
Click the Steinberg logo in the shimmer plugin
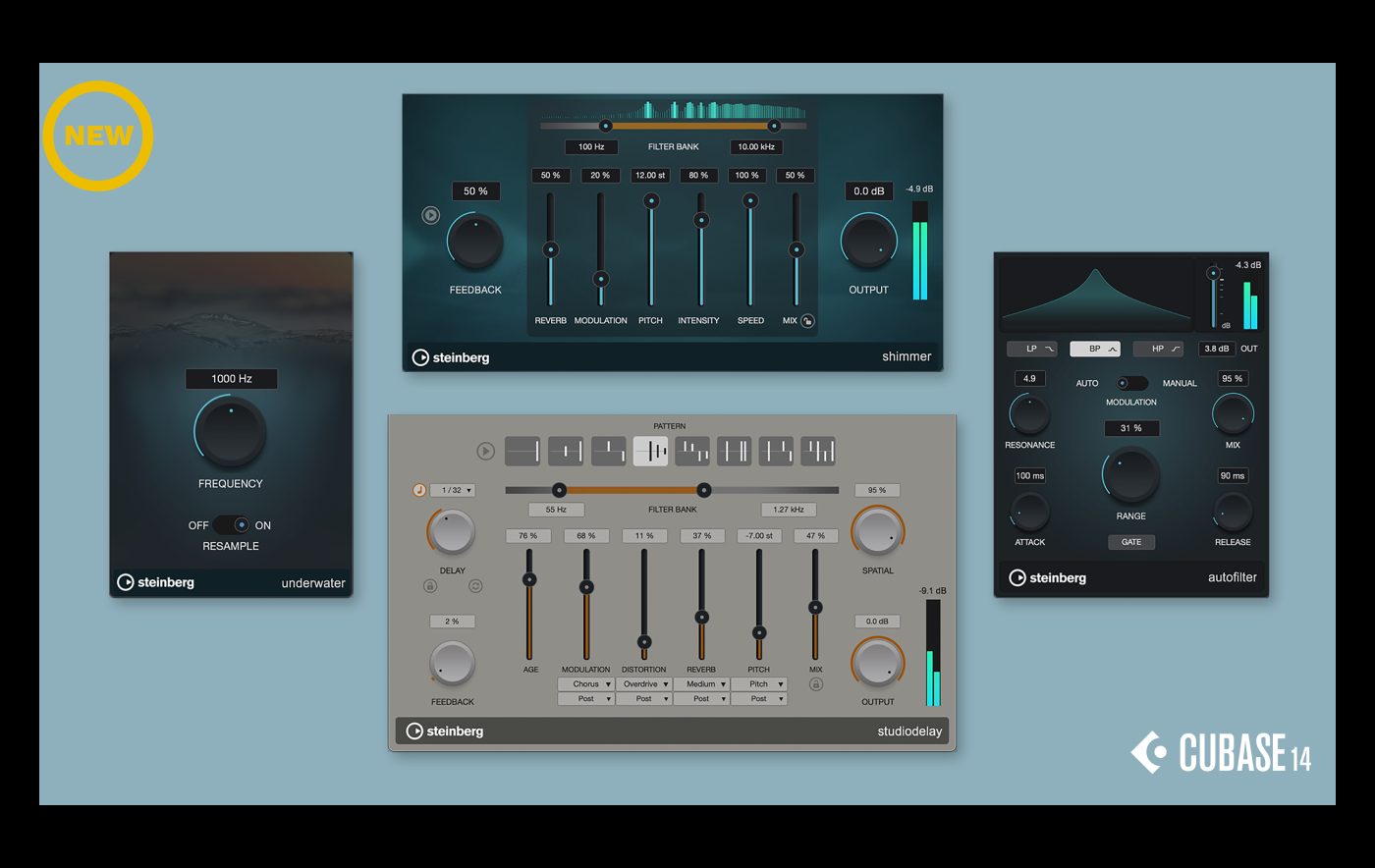point(451,357)
